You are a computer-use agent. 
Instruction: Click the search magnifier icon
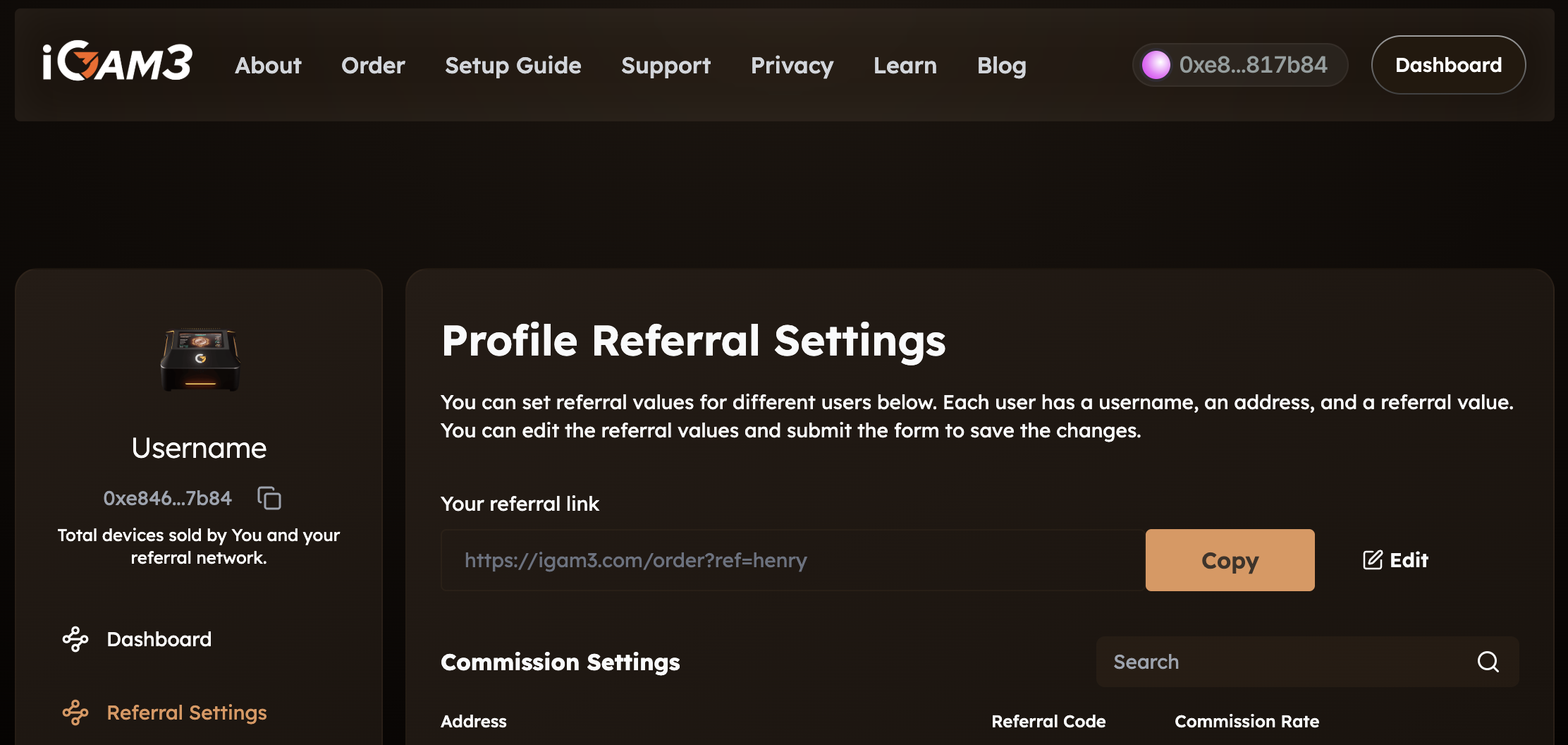coord(1488,662)
